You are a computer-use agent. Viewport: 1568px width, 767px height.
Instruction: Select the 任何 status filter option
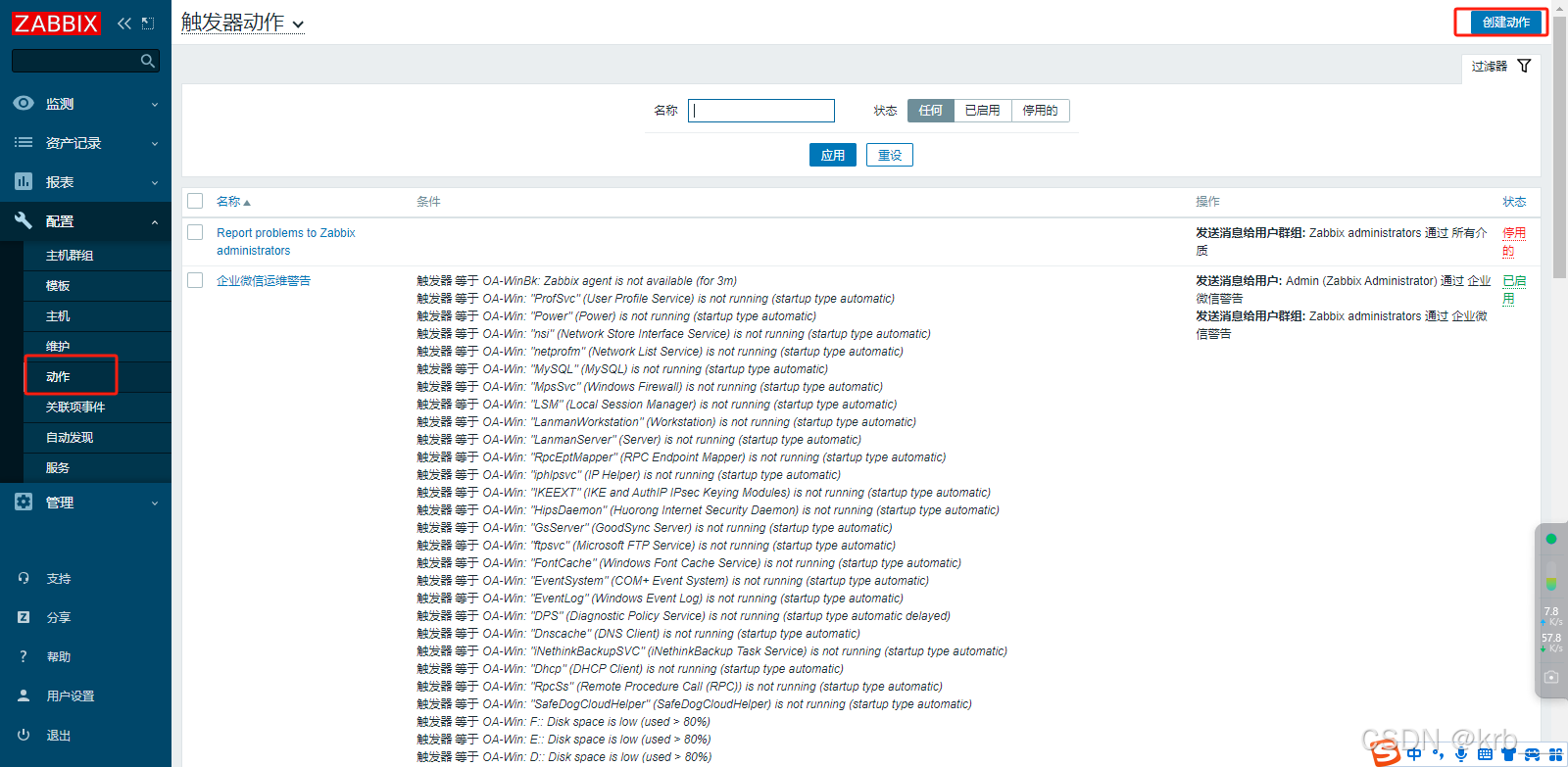pos(931,111)
